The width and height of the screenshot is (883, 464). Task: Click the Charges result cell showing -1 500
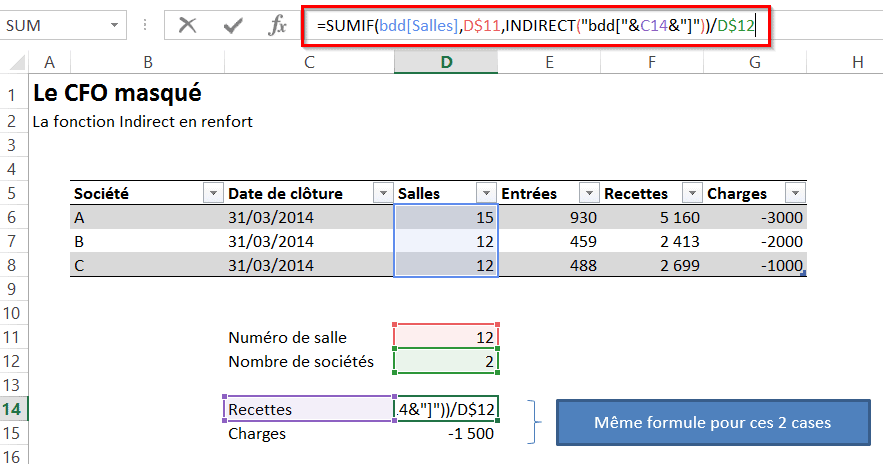tap(446, 434)
